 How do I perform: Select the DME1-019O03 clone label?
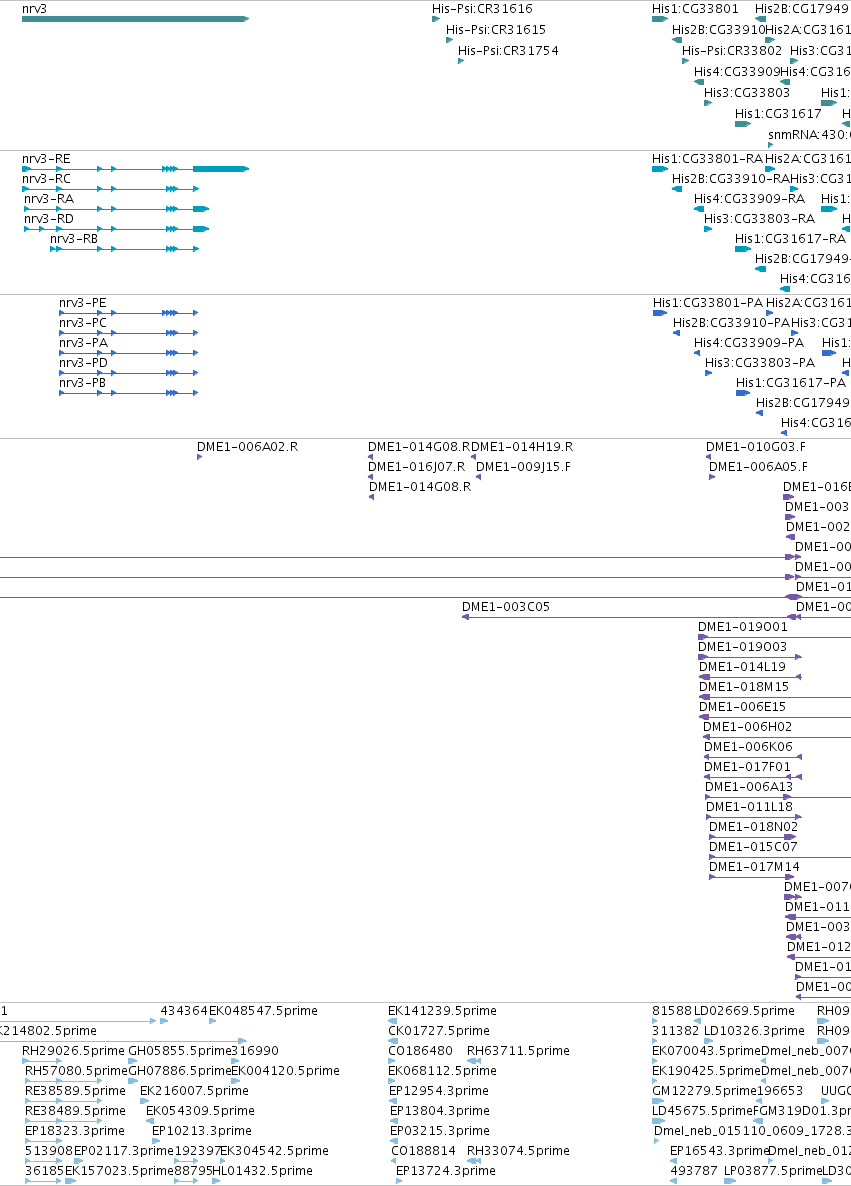pyautogui.click(x=742, y=647)
